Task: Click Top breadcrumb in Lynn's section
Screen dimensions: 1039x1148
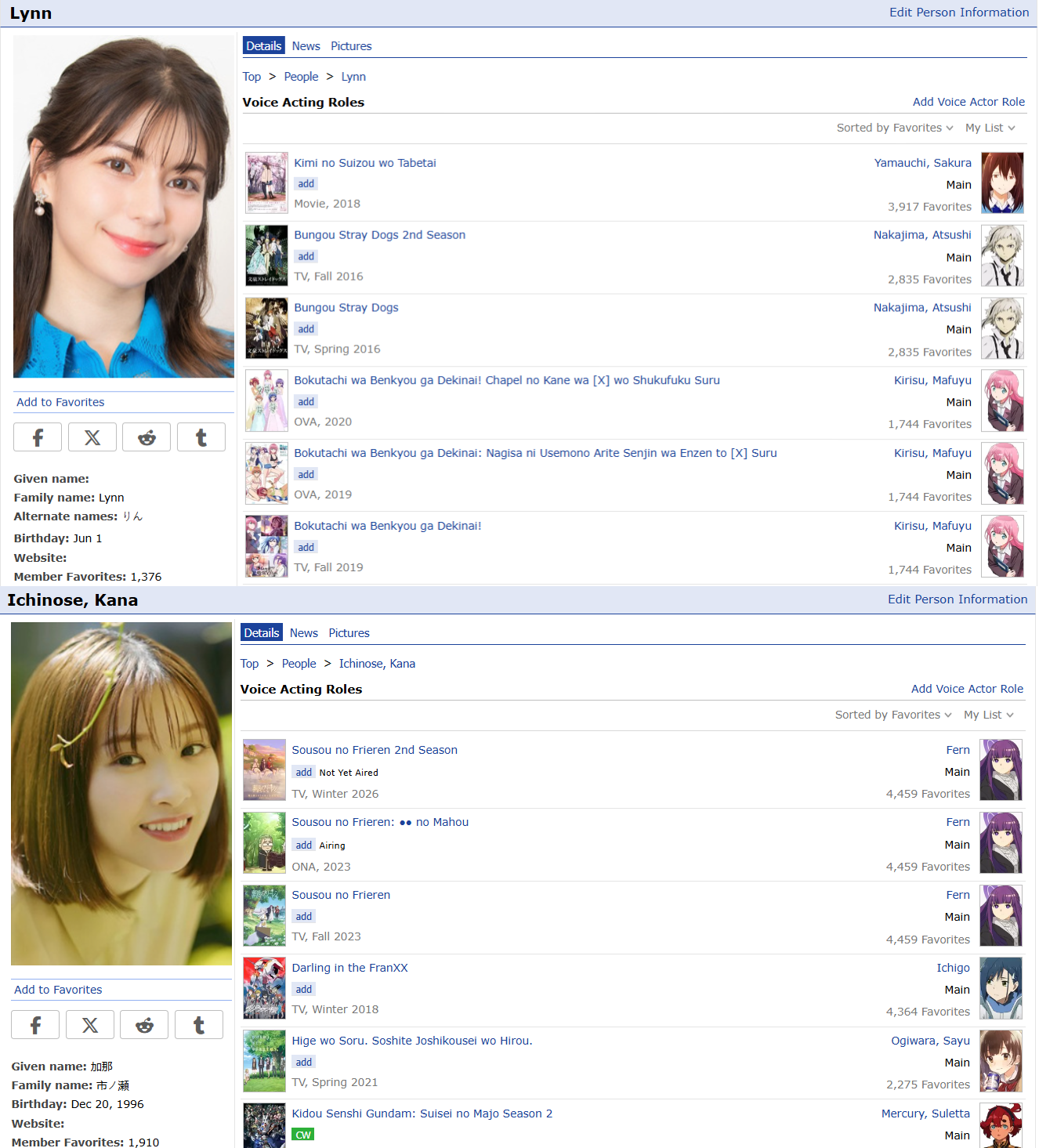Action: pos(252,77)
